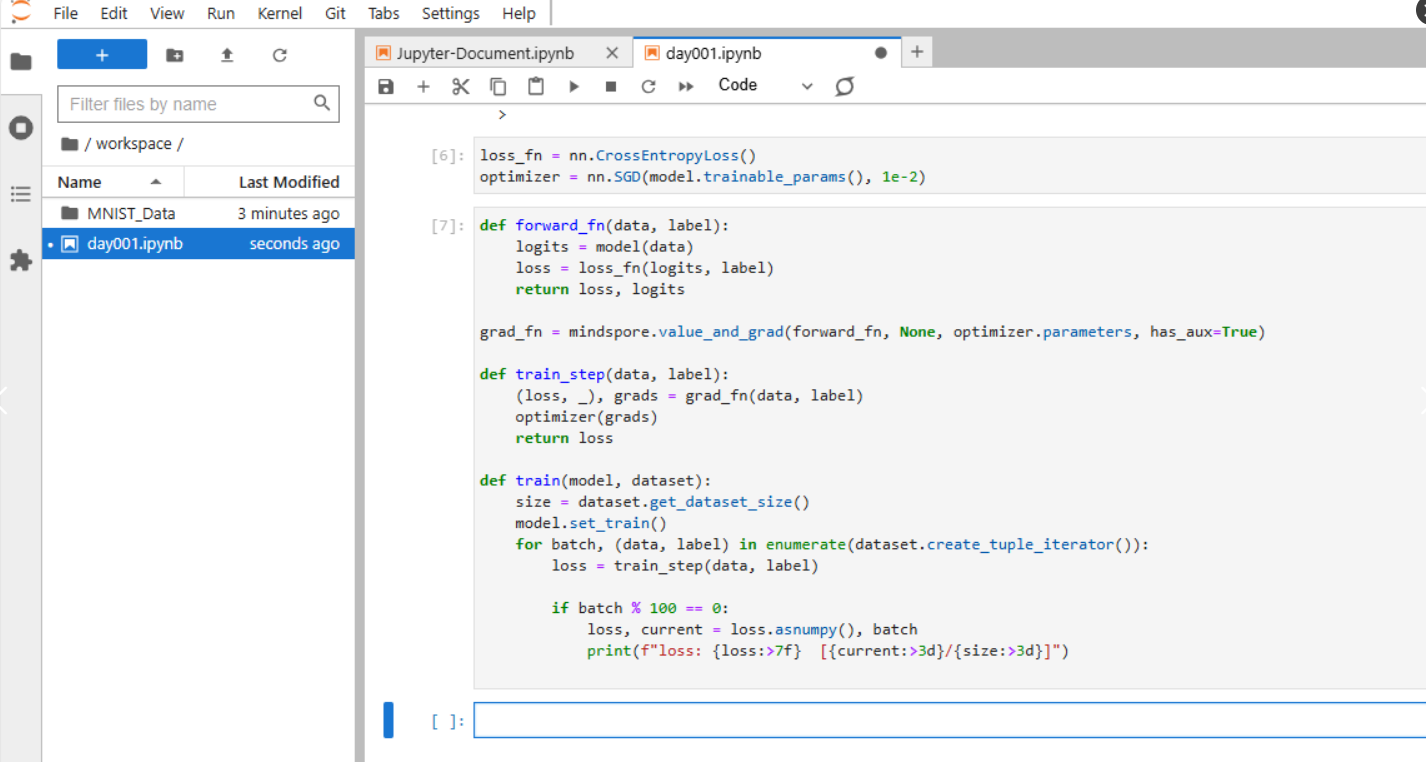Create a new folder in file browser

[175, 55]
